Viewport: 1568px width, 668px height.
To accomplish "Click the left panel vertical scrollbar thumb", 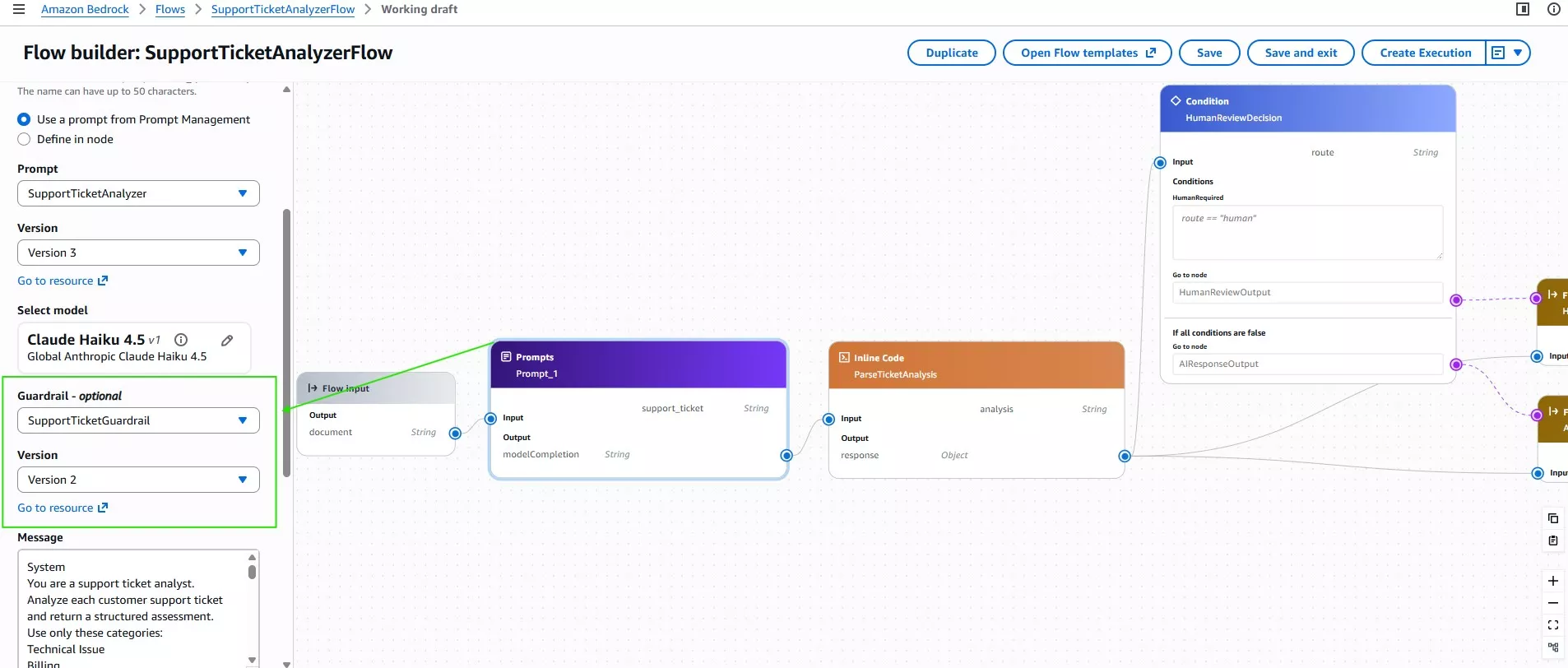I will point(286,342).
